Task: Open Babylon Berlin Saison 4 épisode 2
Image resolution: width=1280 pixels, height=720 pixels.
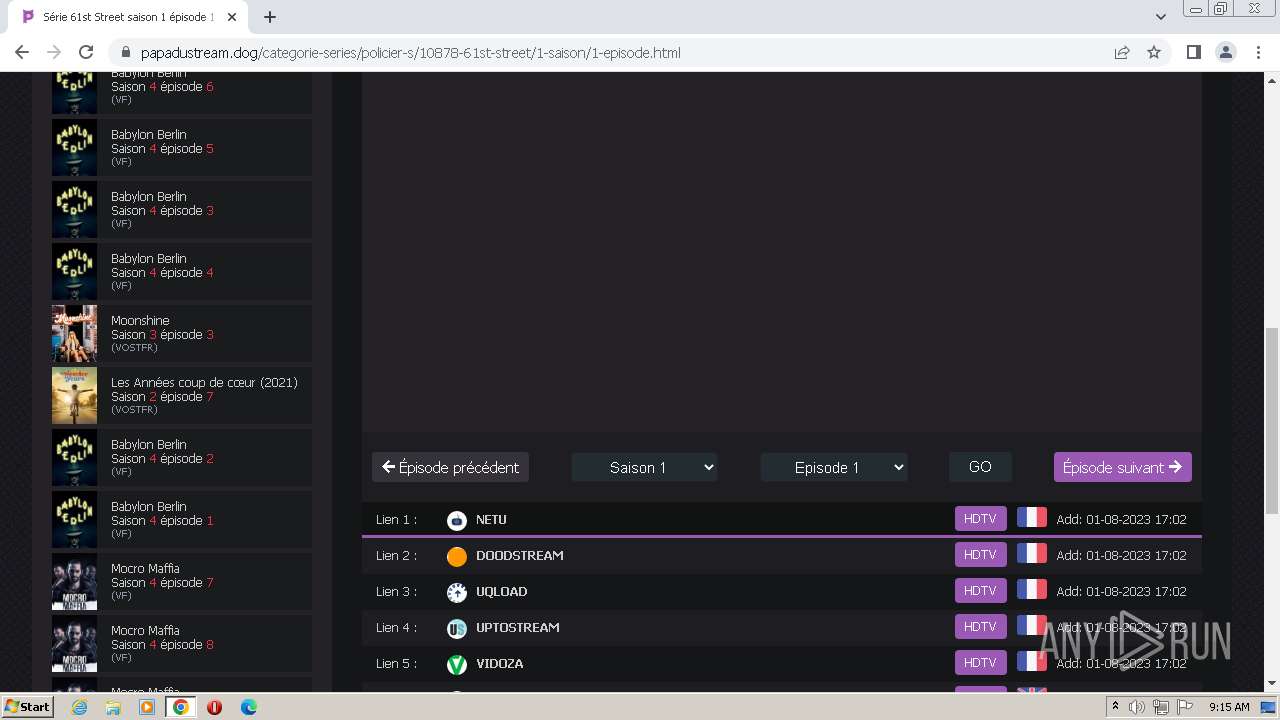Action: coord(181,457)
